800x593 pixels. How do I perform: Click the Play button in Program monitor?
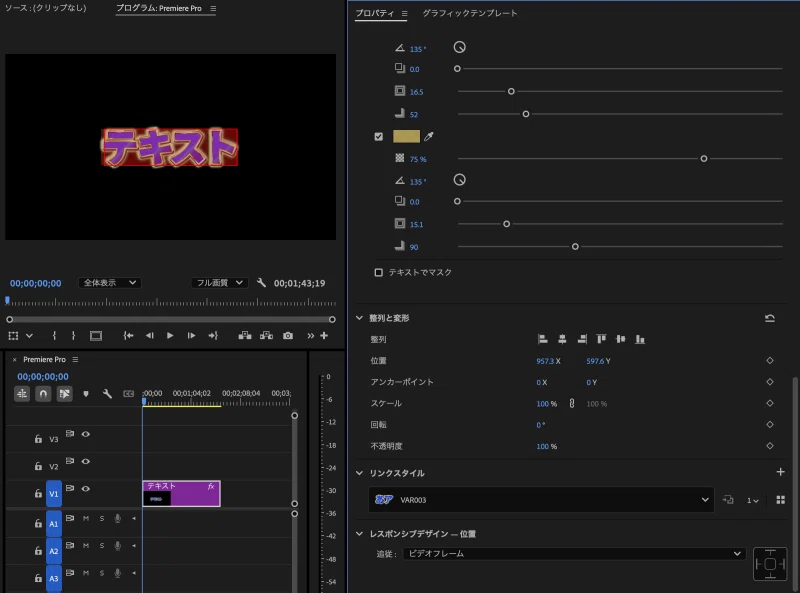[170, 336]
